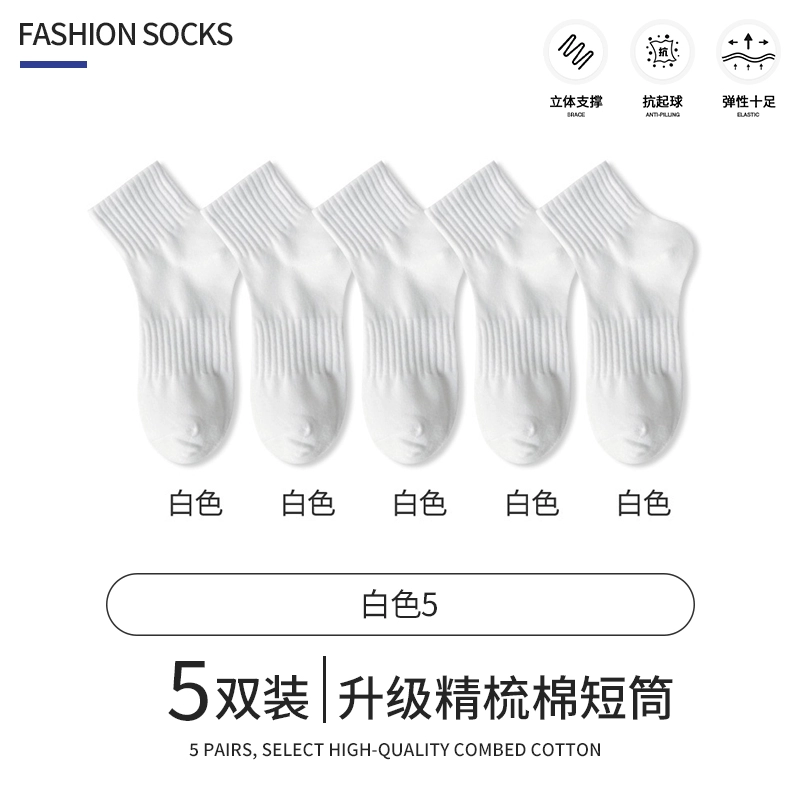This screenshot has height=800, width=800.
Task: Select the rightmost white sock image
Action: click(x=618, y=313)
